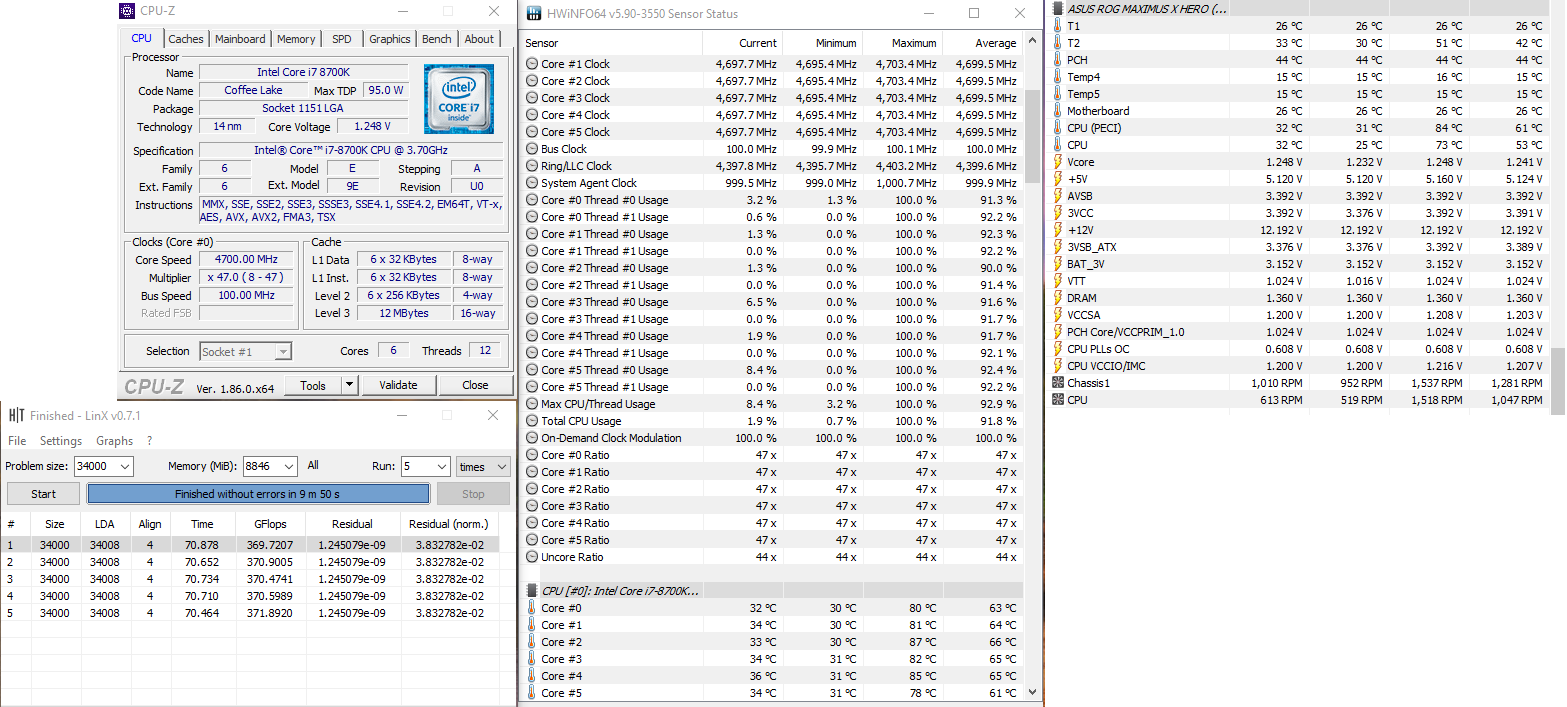This screenshot has width=1567, height=707.
Task: Click the LinX title bar app icon
Action: point(16,415)
